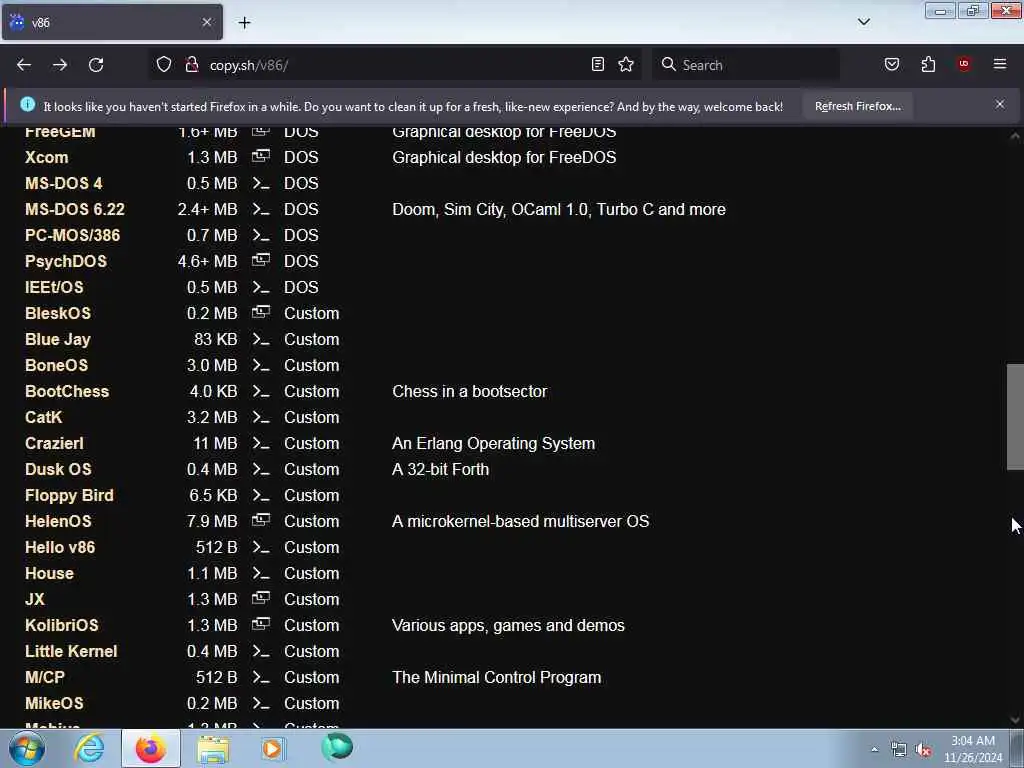Click the 'A 32-bit Forth' description

(x=440, y=470)
